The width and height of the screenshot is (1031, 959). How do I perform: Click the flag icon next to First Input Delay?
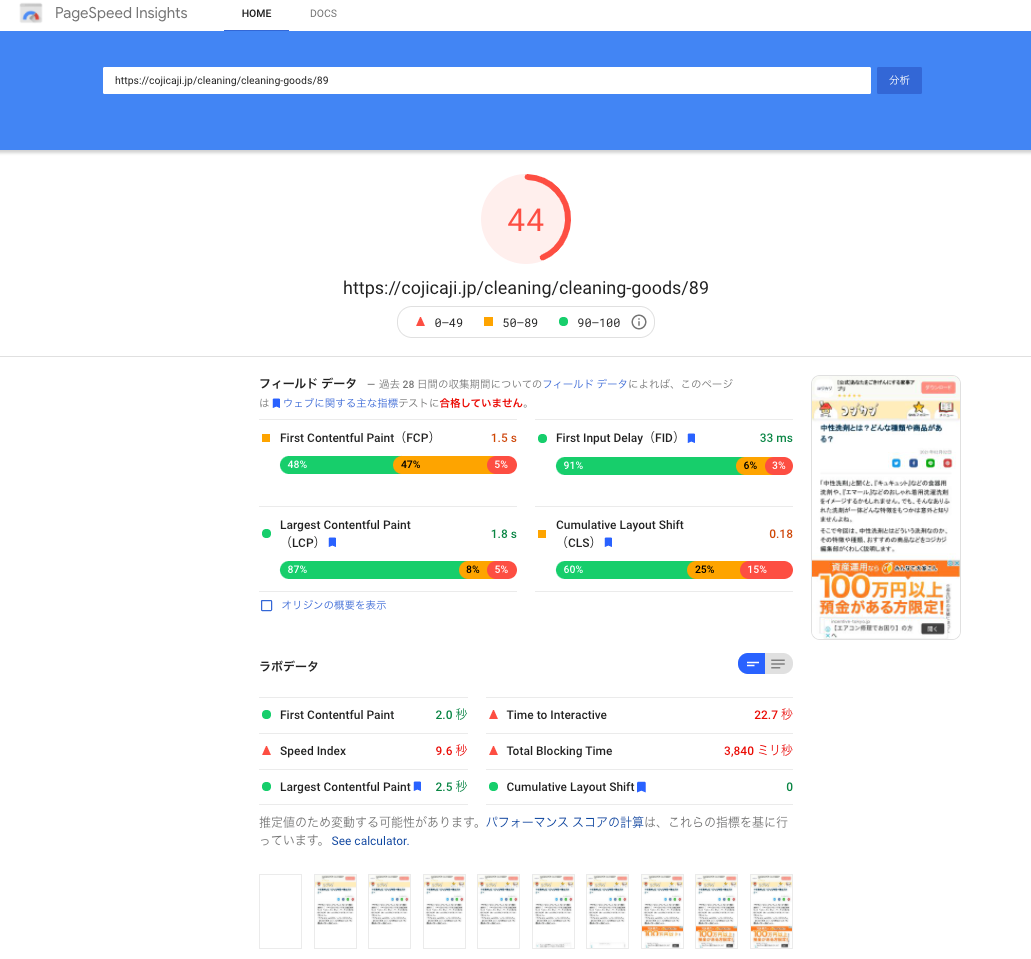pyautogui.click(x=691, y=438)
